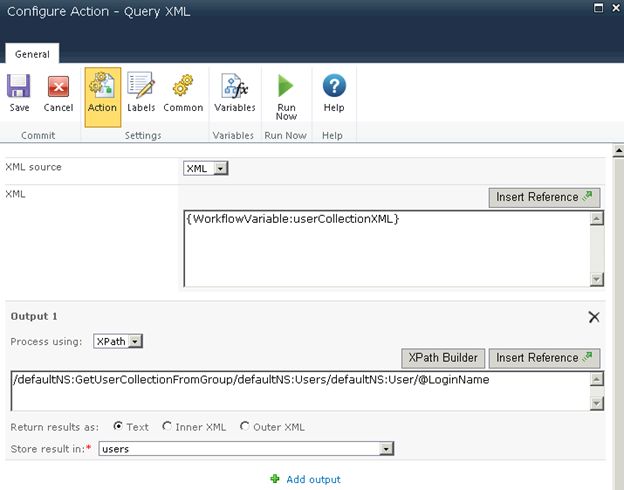Click the Run Now green arrow

pyautogui.click(x=286, y=85)
